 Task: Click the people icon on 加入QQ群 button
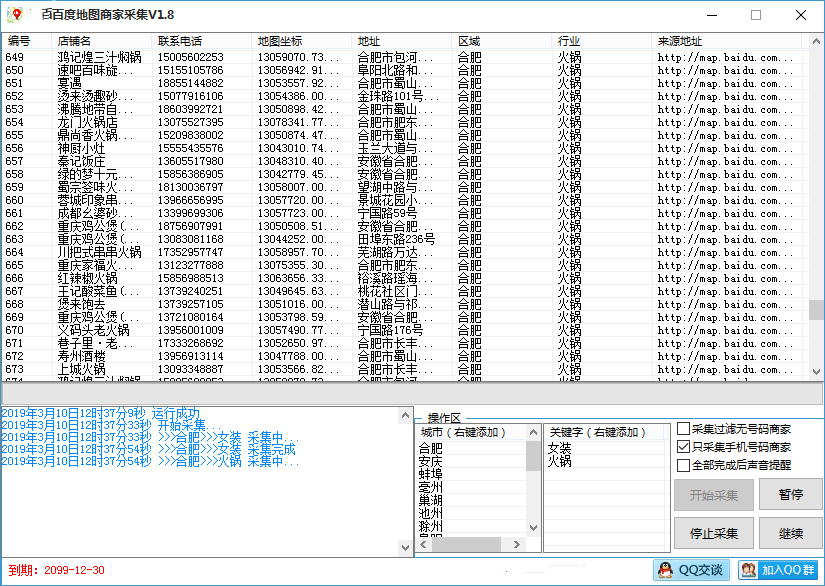[749, 570]
